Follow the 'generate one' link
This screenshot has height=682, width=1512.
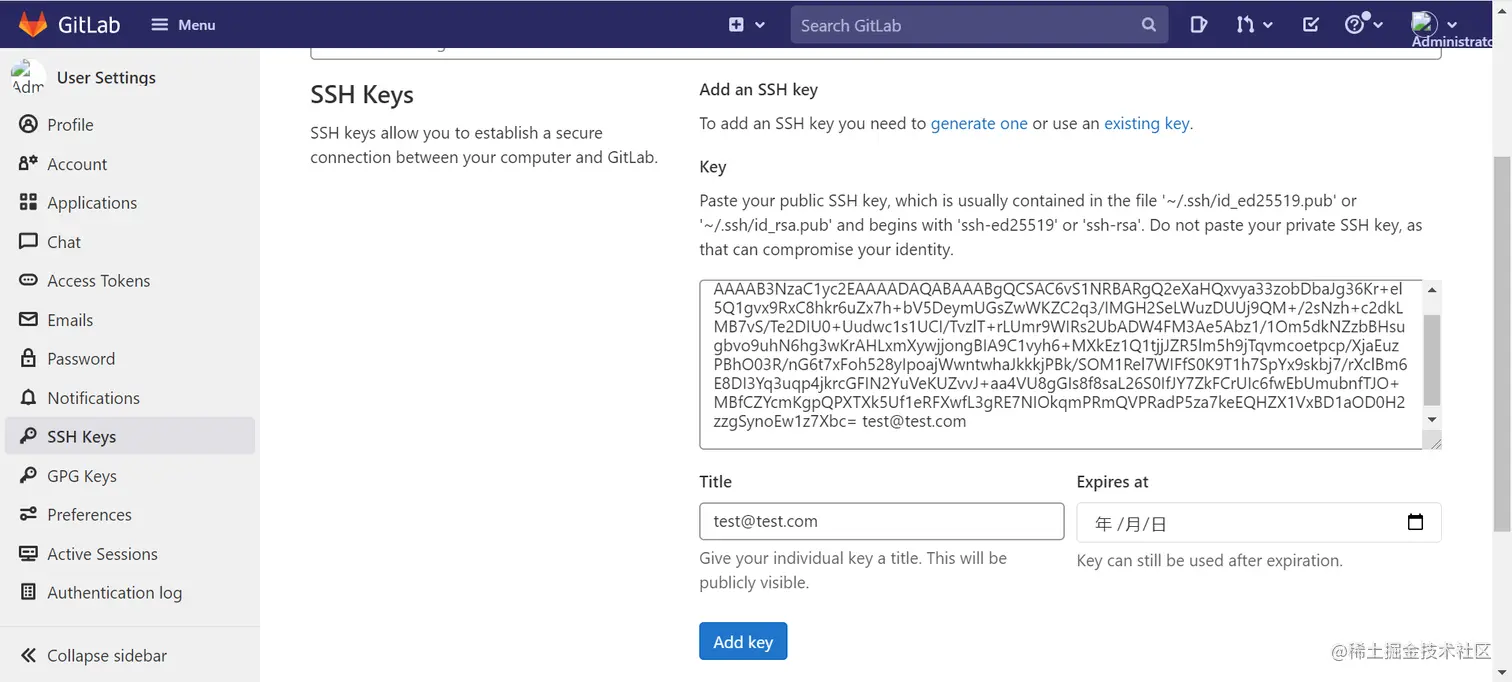tap(979, 124)
